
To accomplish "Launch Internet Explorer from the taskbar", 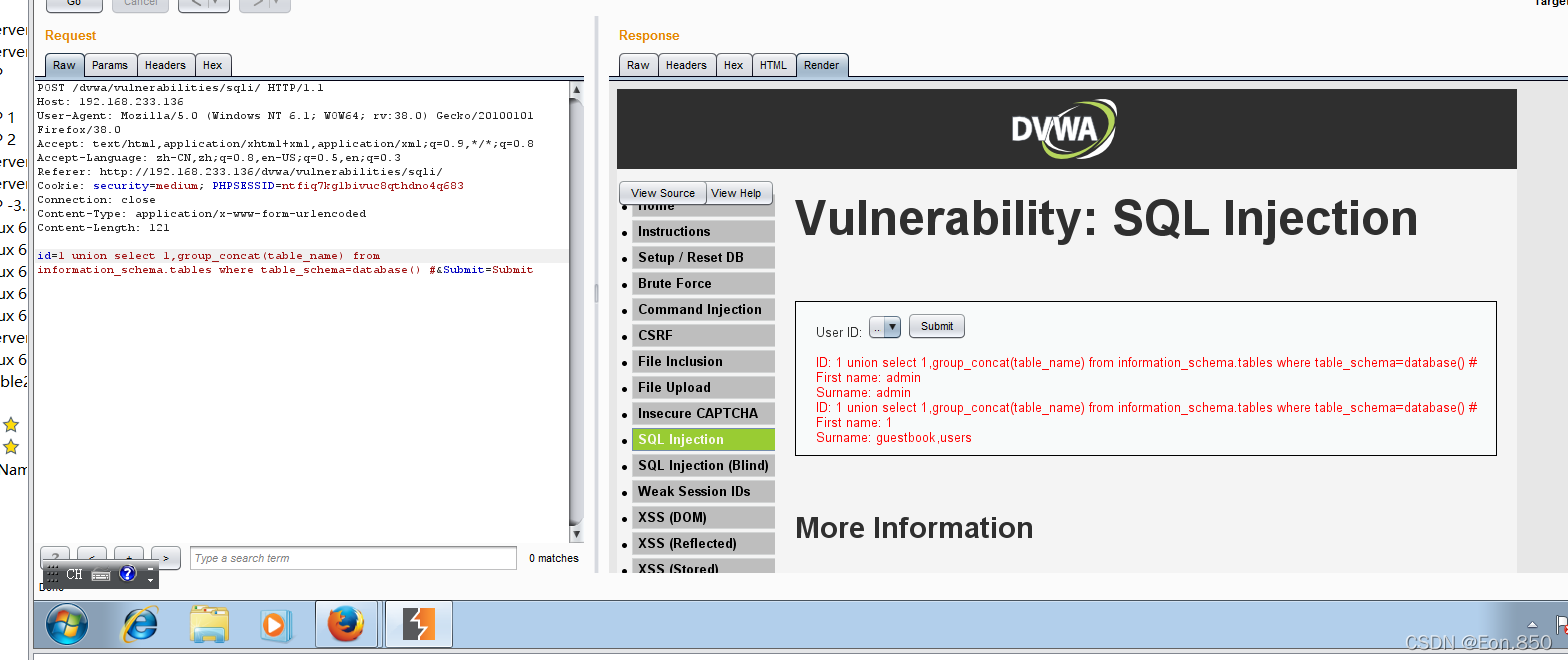I will 139,625.
